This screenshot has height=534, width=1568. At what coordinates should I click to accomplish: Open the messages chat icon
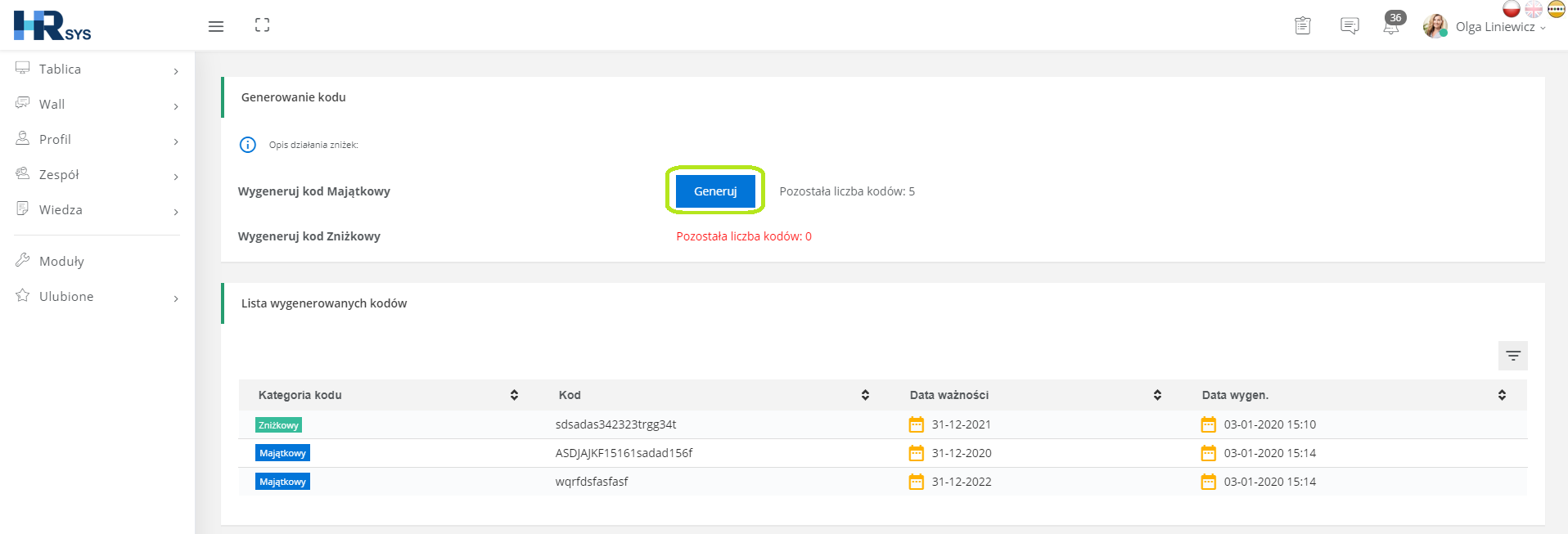pos(1349,26)
